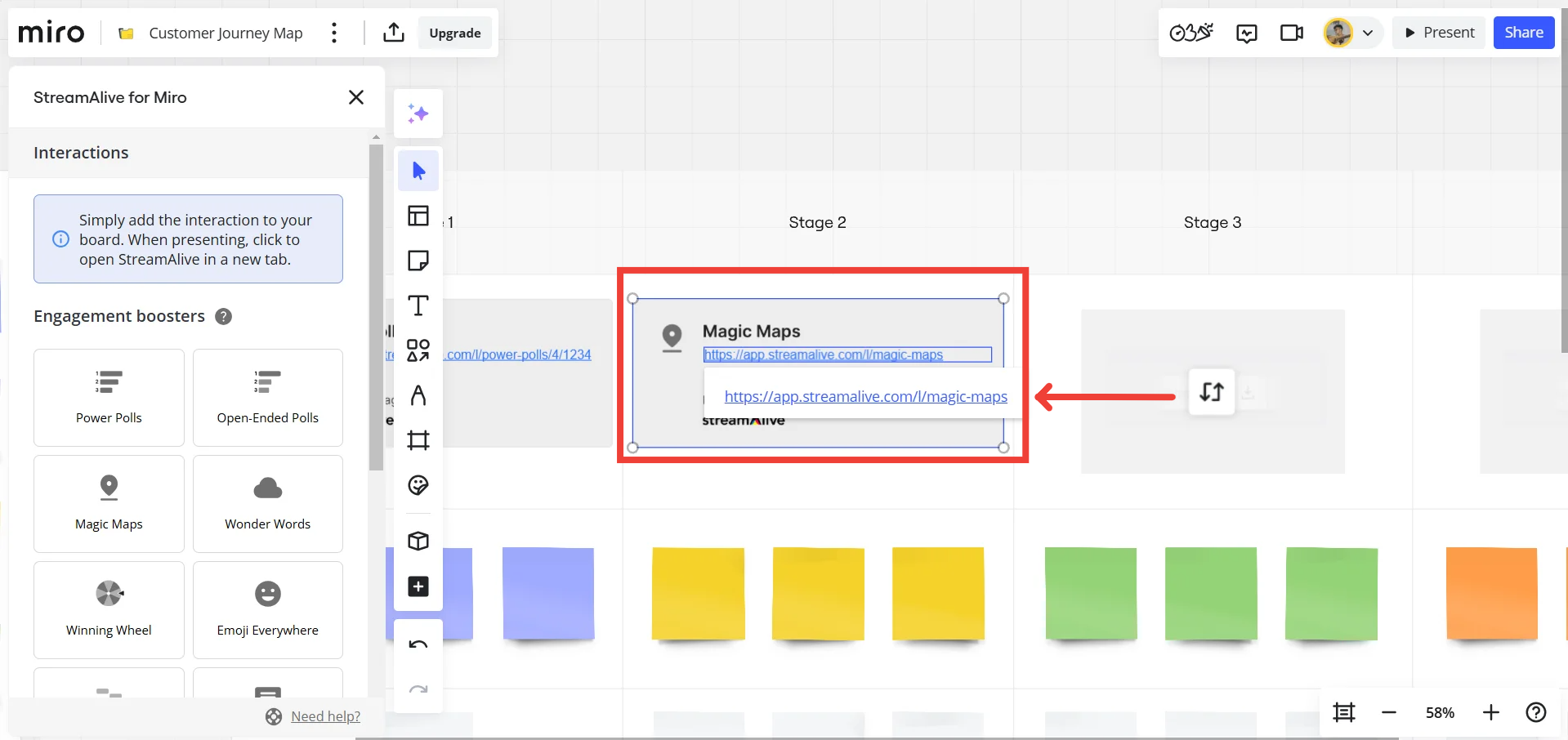
Task: Open the Stickers and emojis tool
Action: pyautogui.click(x=418, y=485)
